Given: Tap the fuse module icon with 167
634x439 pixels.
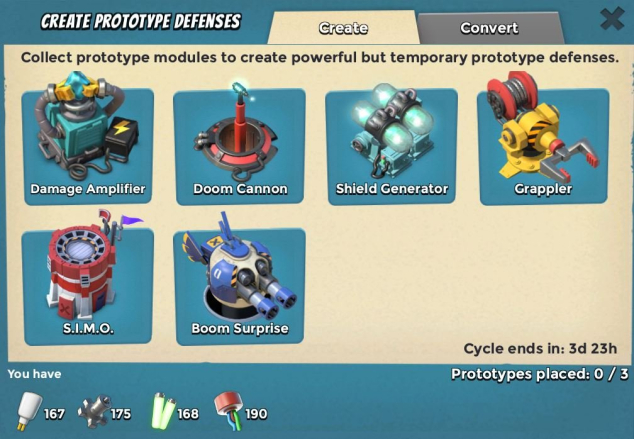Looking at the screenshot, I should 29,411.
